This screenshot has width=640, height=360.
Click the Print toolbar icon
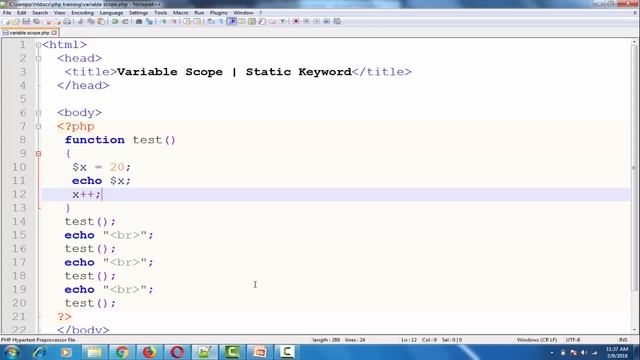click(67, 21)
